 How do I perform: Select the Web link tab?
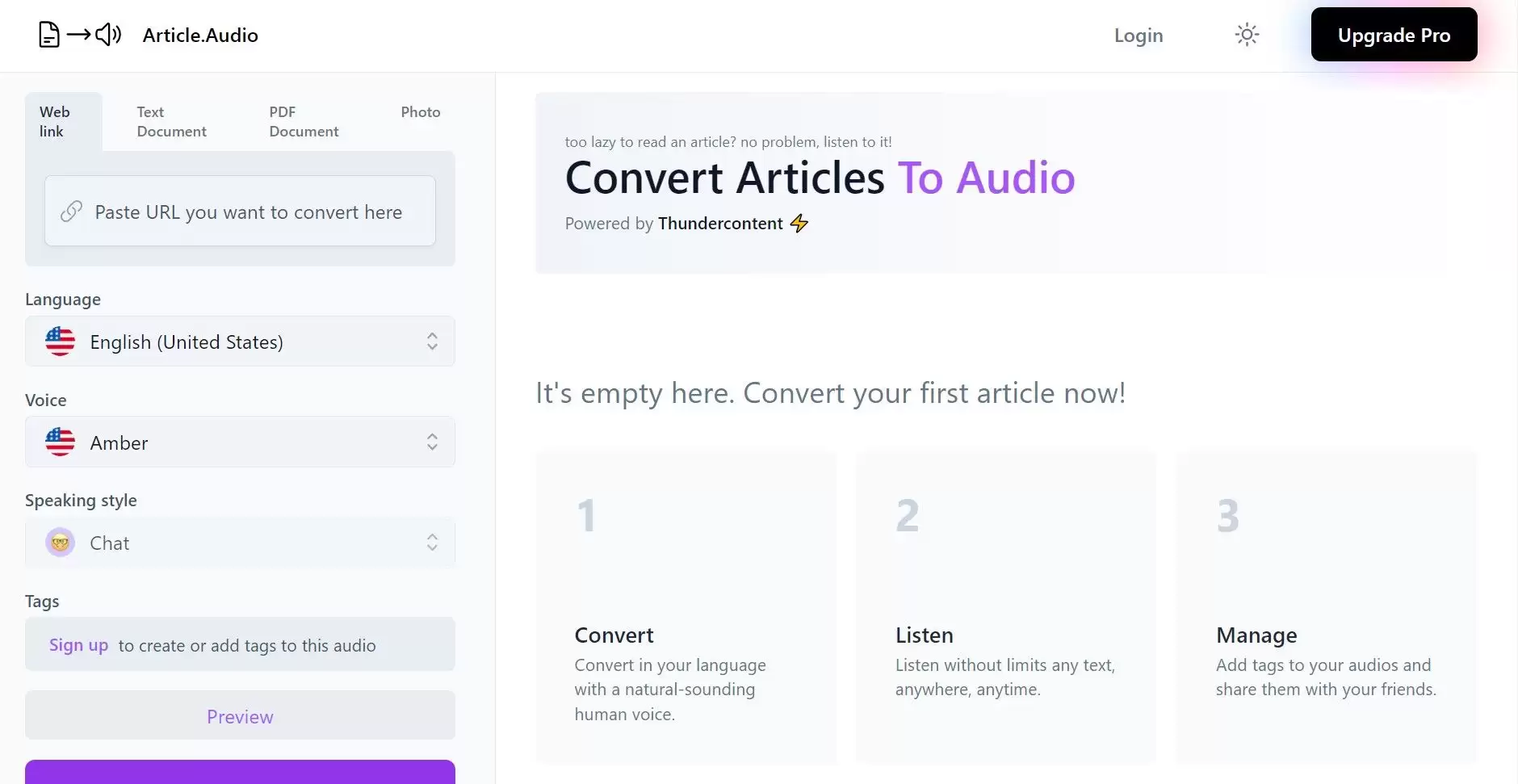55,122
